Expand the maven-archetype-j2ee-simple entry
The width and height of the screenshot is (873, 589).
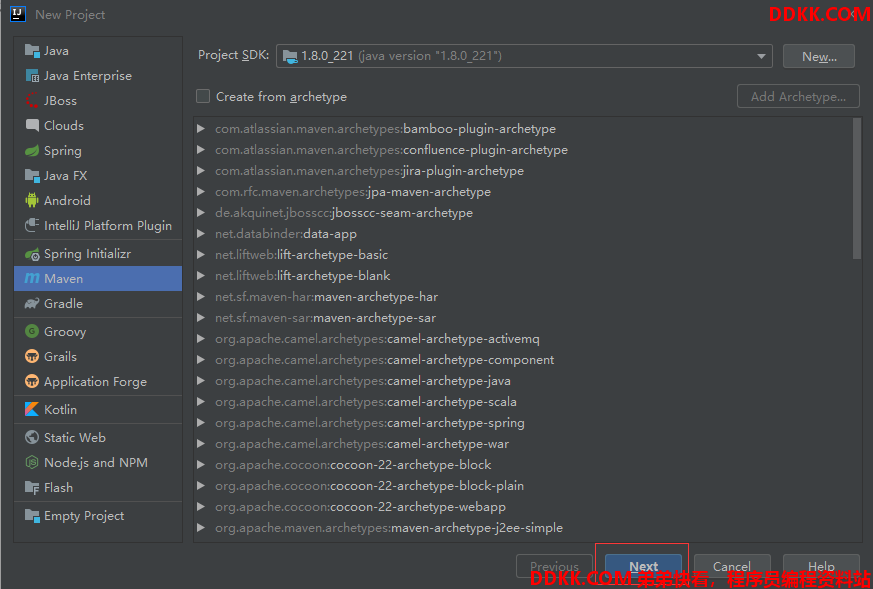[x=201, y=528]
